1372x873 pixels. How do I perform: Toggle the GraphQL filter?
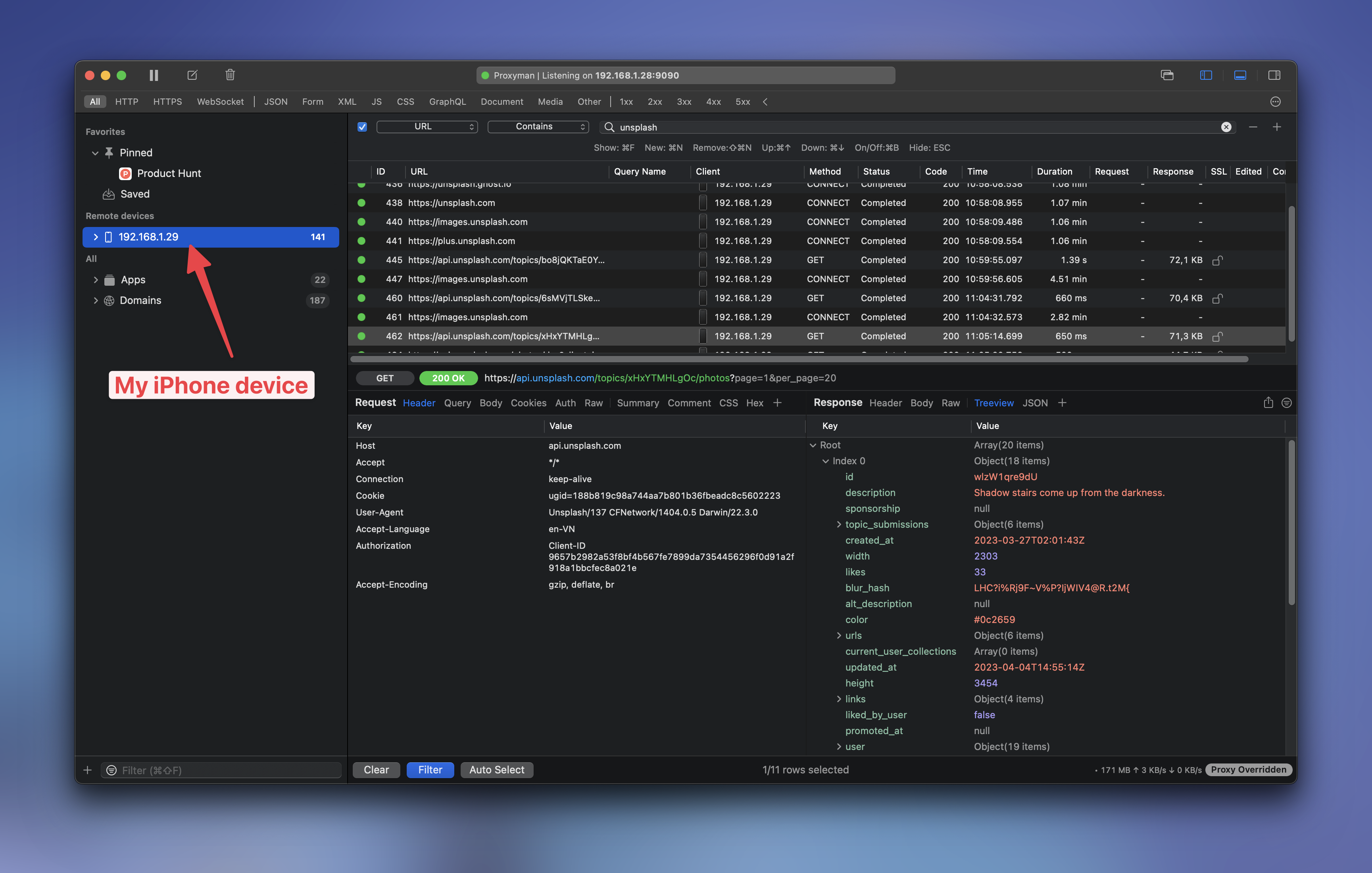coord(447,102)
